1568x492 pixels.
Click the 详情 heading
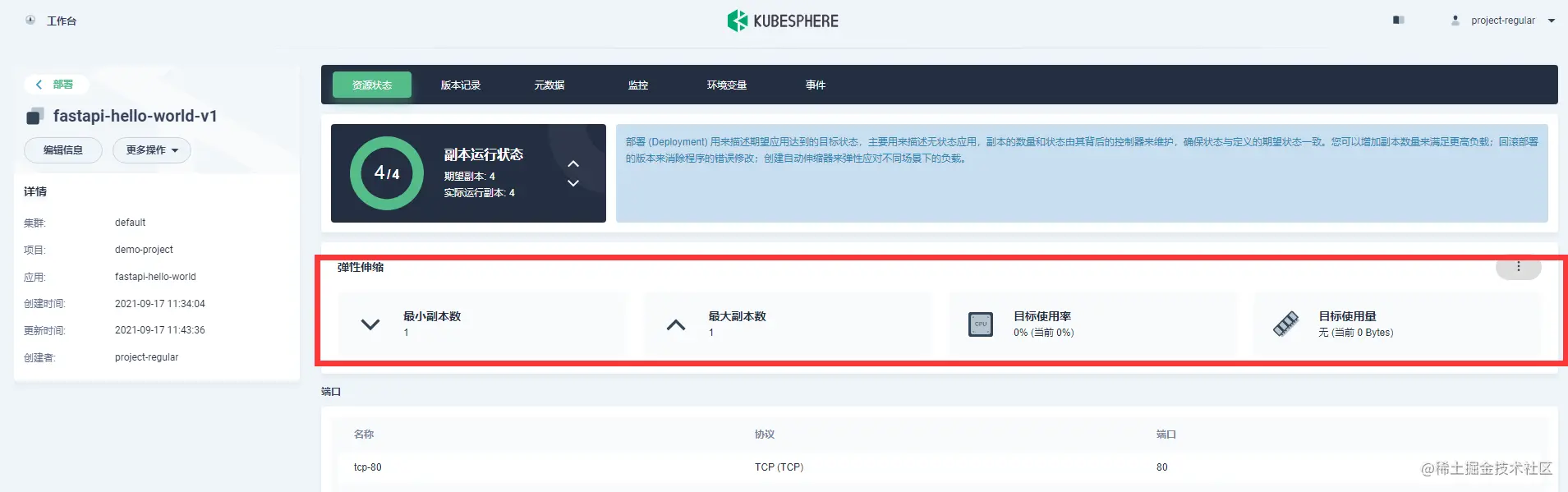click(35, 191)
